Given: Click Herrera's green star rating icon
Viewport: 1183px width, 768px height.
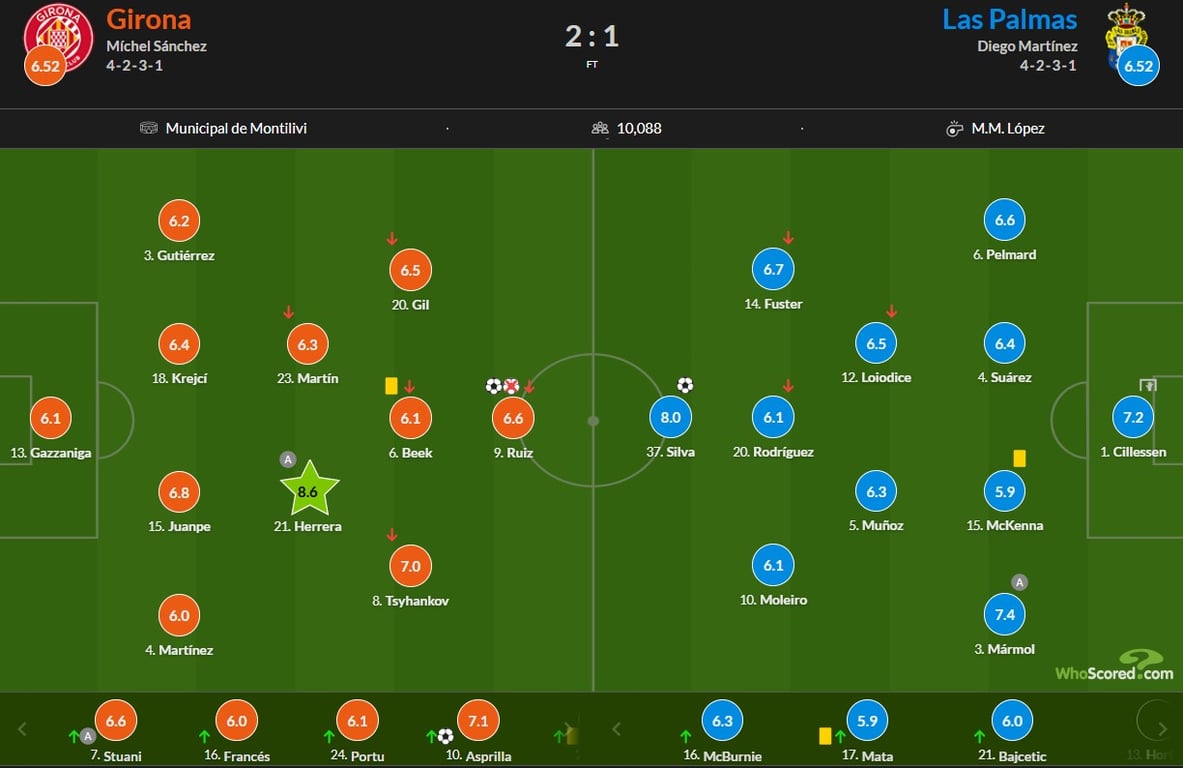Looking at the screenshot, I should (x=310, y=491).
